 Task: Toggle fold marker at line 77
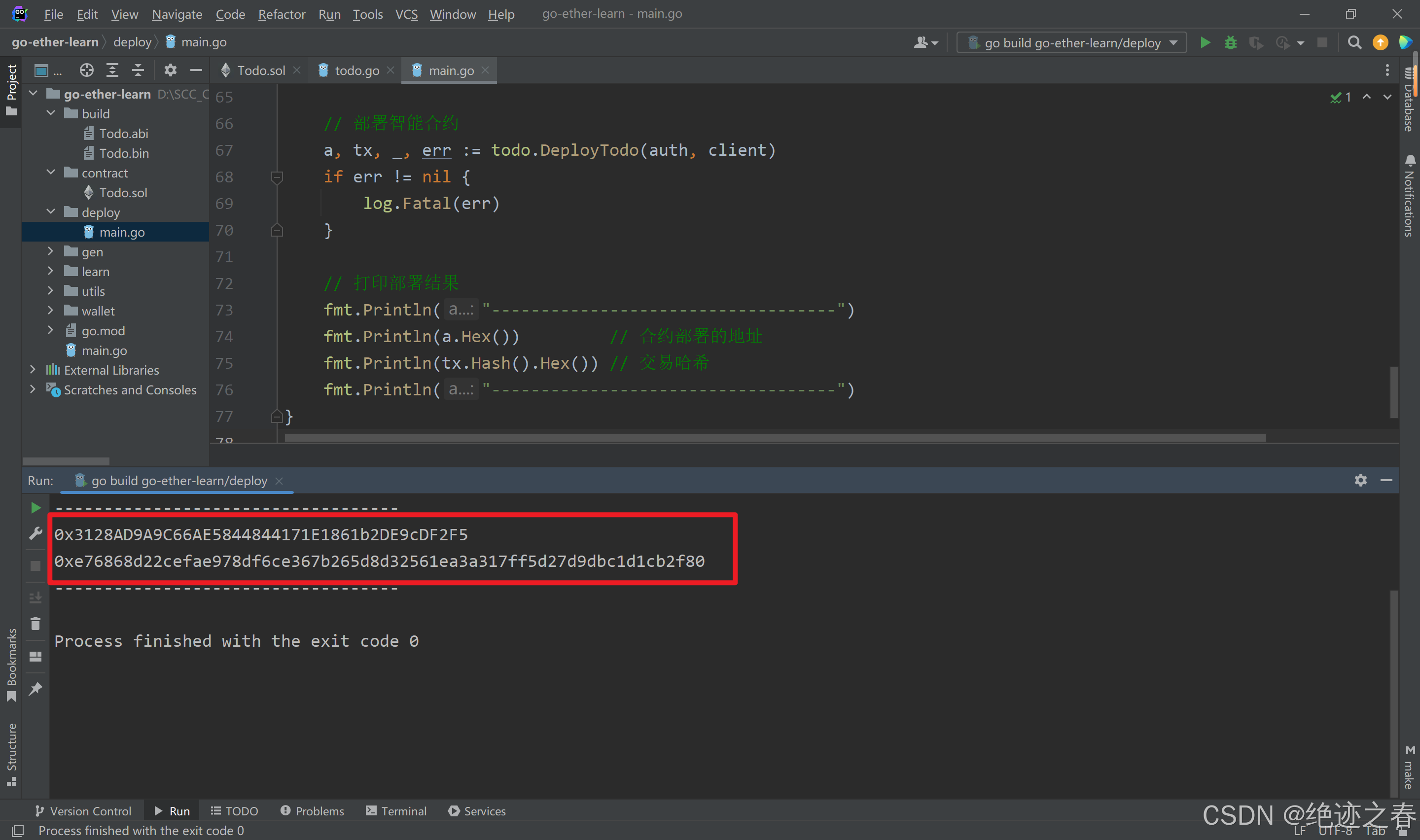point(277,417)
